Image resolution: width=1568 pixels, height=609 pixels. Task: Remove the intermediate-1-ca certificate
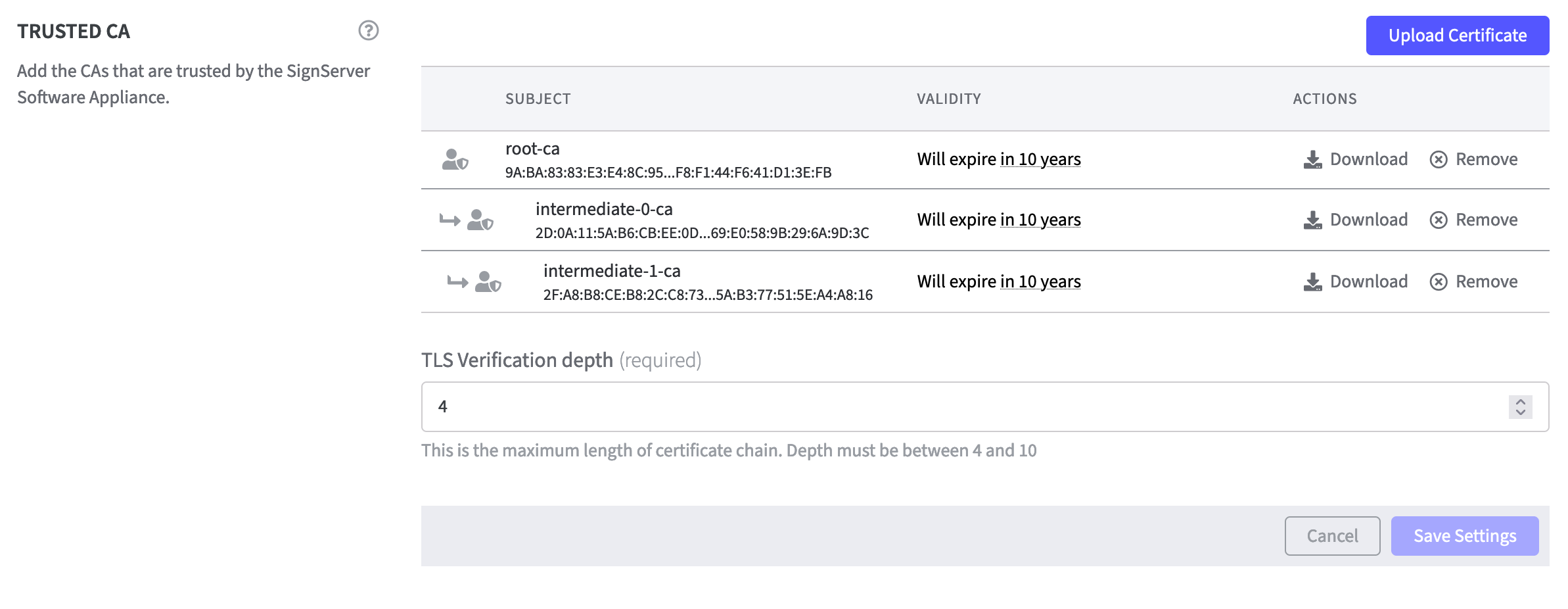(1473, 282)
